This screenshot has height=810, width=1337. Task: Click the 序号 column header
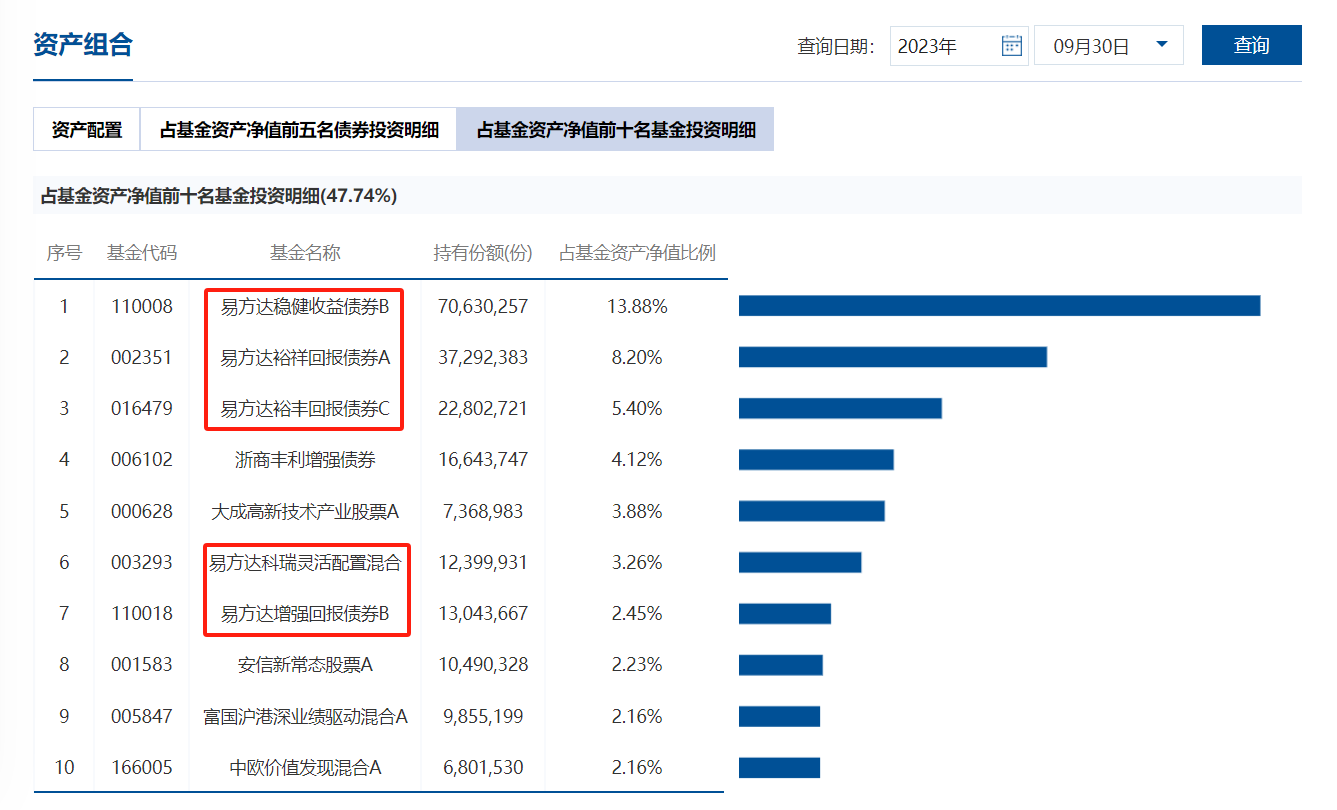coord(64,253)
